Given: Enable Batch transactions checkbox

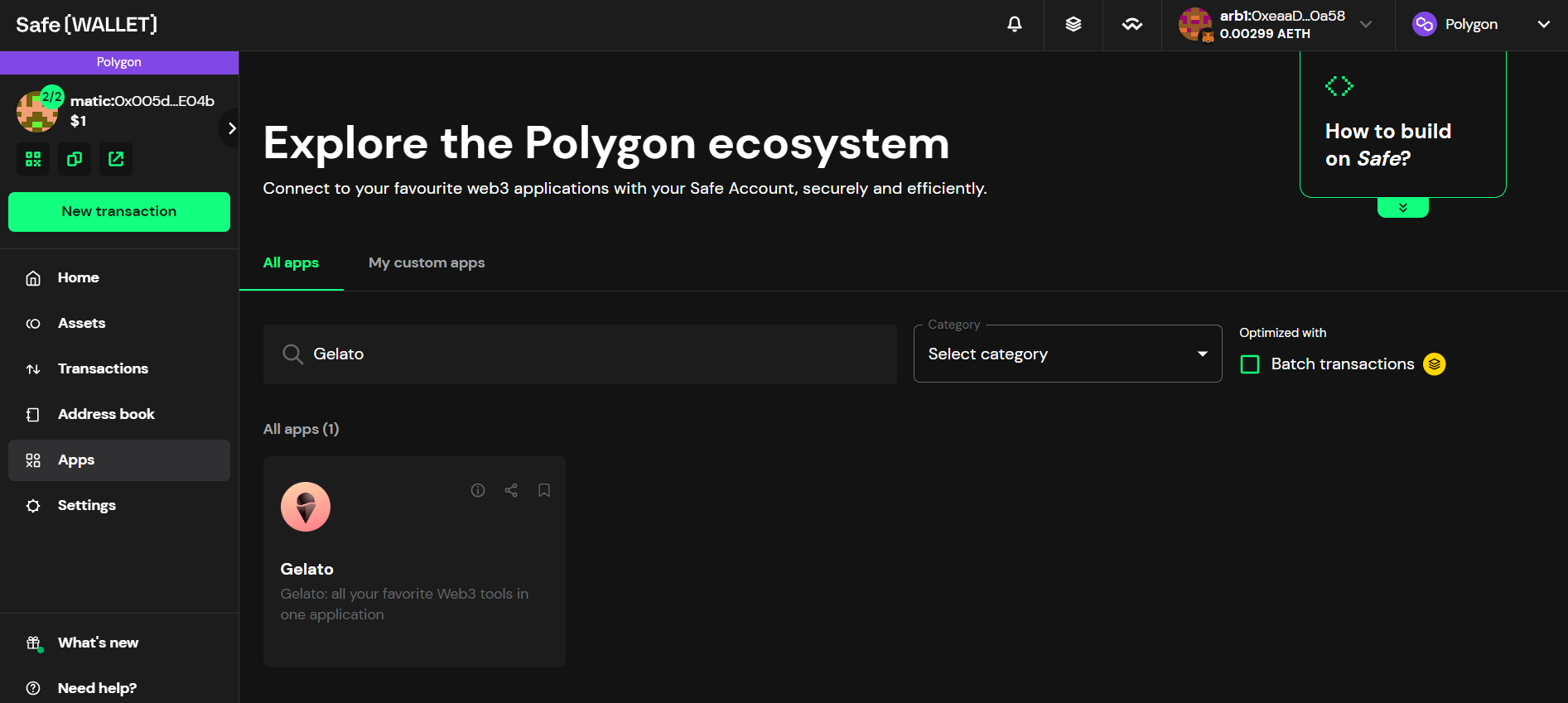Looking at the screenshot, I should click(1250, 364).
